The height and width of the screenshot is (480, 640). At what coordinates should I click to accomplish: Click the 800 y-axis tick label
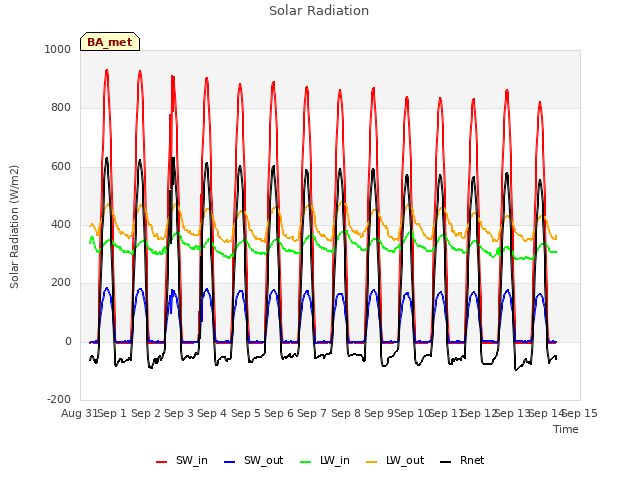coord(61,108)
